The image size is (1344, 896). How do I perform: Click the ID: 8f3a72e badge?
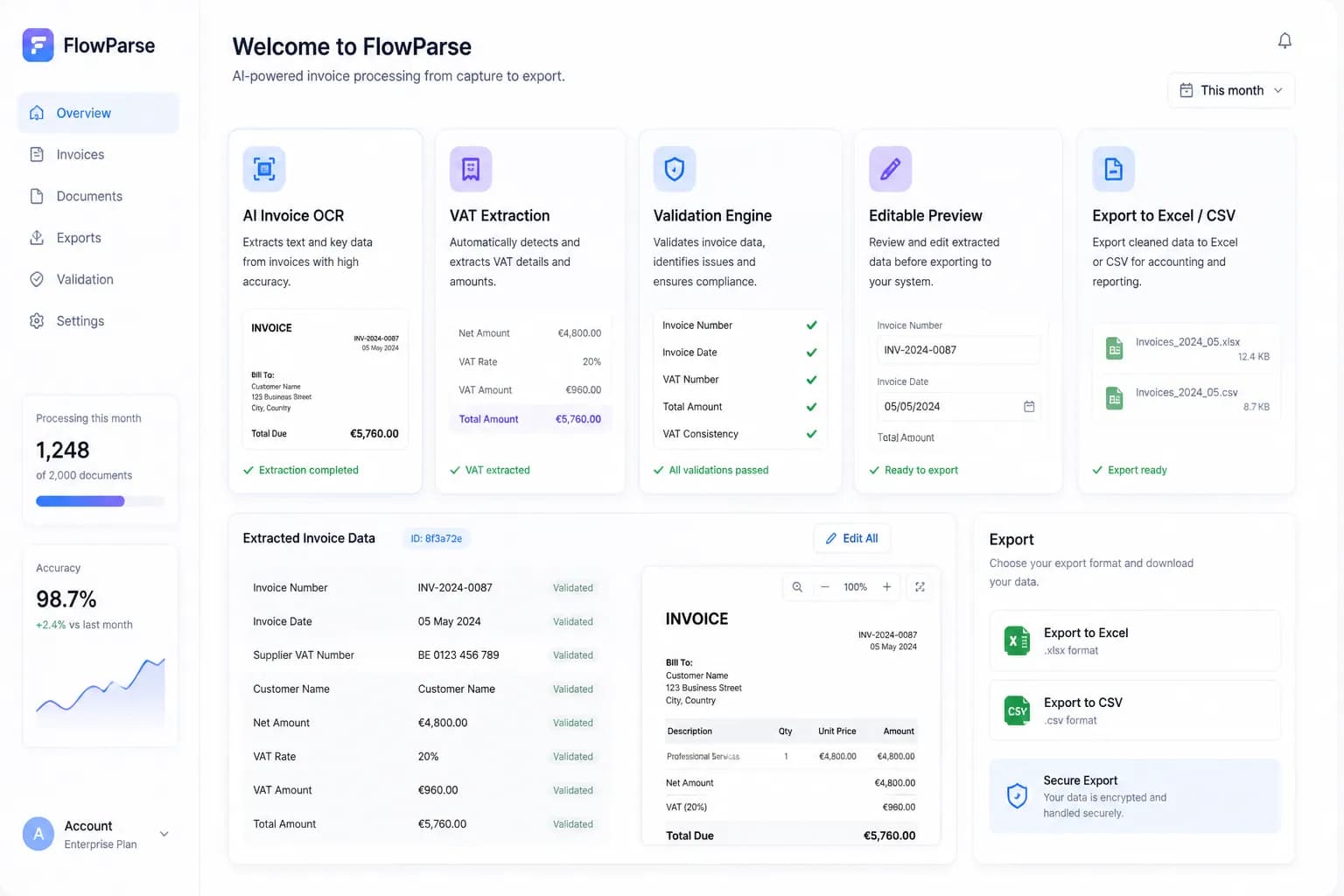click(x=437, y=538)
